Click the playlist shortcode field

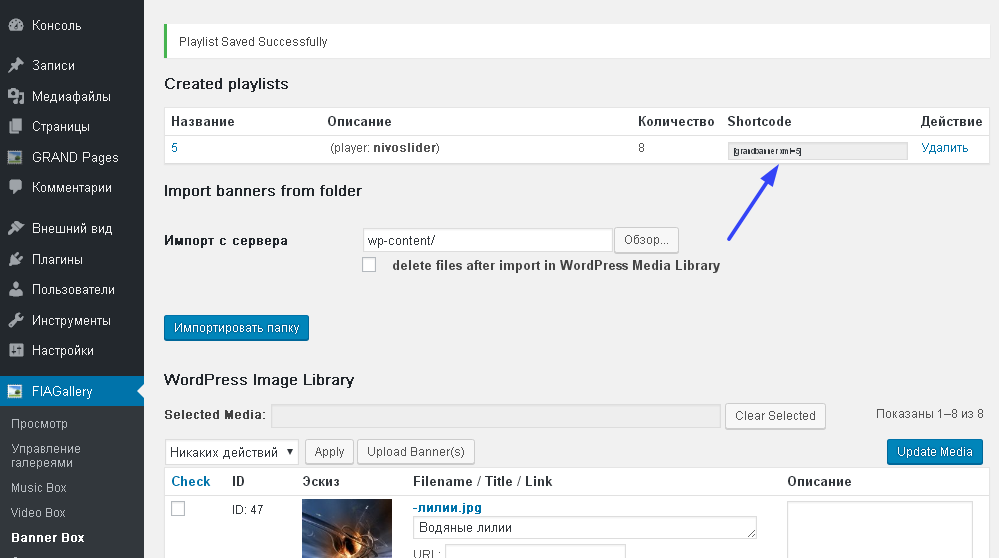[817, 151]
